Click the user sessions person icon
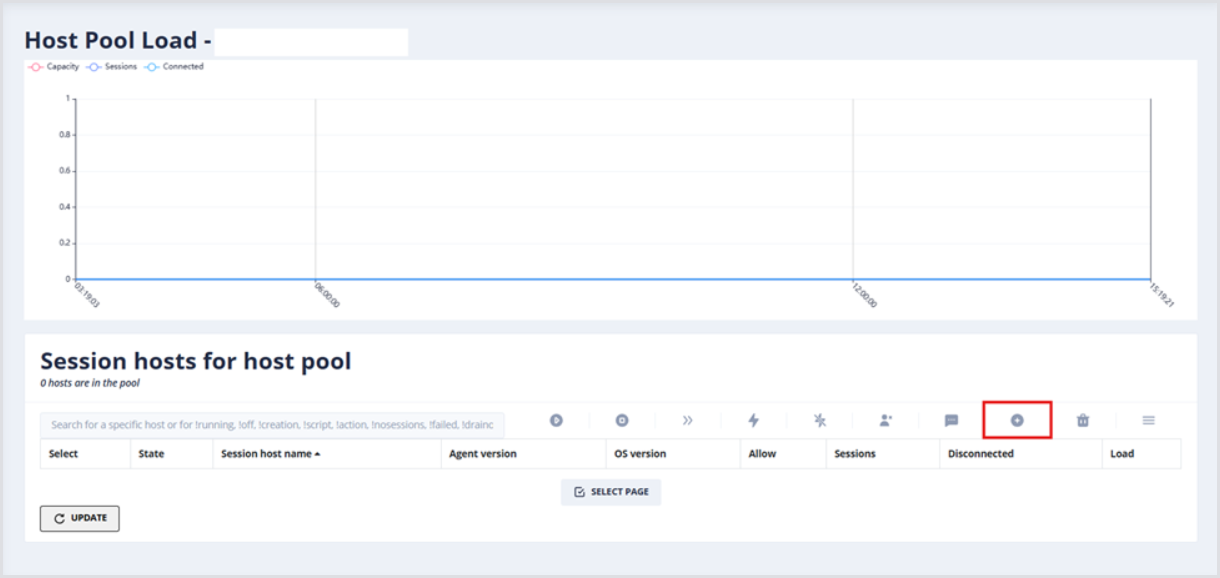The image size is (1220, 578). (886, 421)
